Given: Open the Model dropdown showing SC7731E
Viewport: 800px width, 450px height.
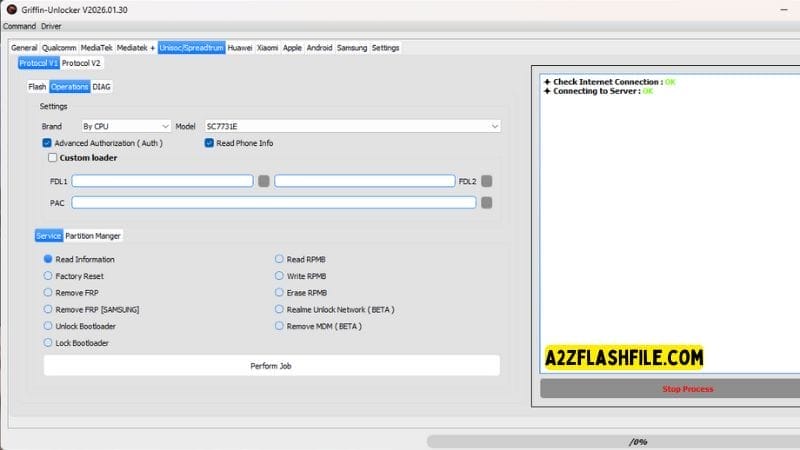Looking at the screenshot, I should pos(352,126).
